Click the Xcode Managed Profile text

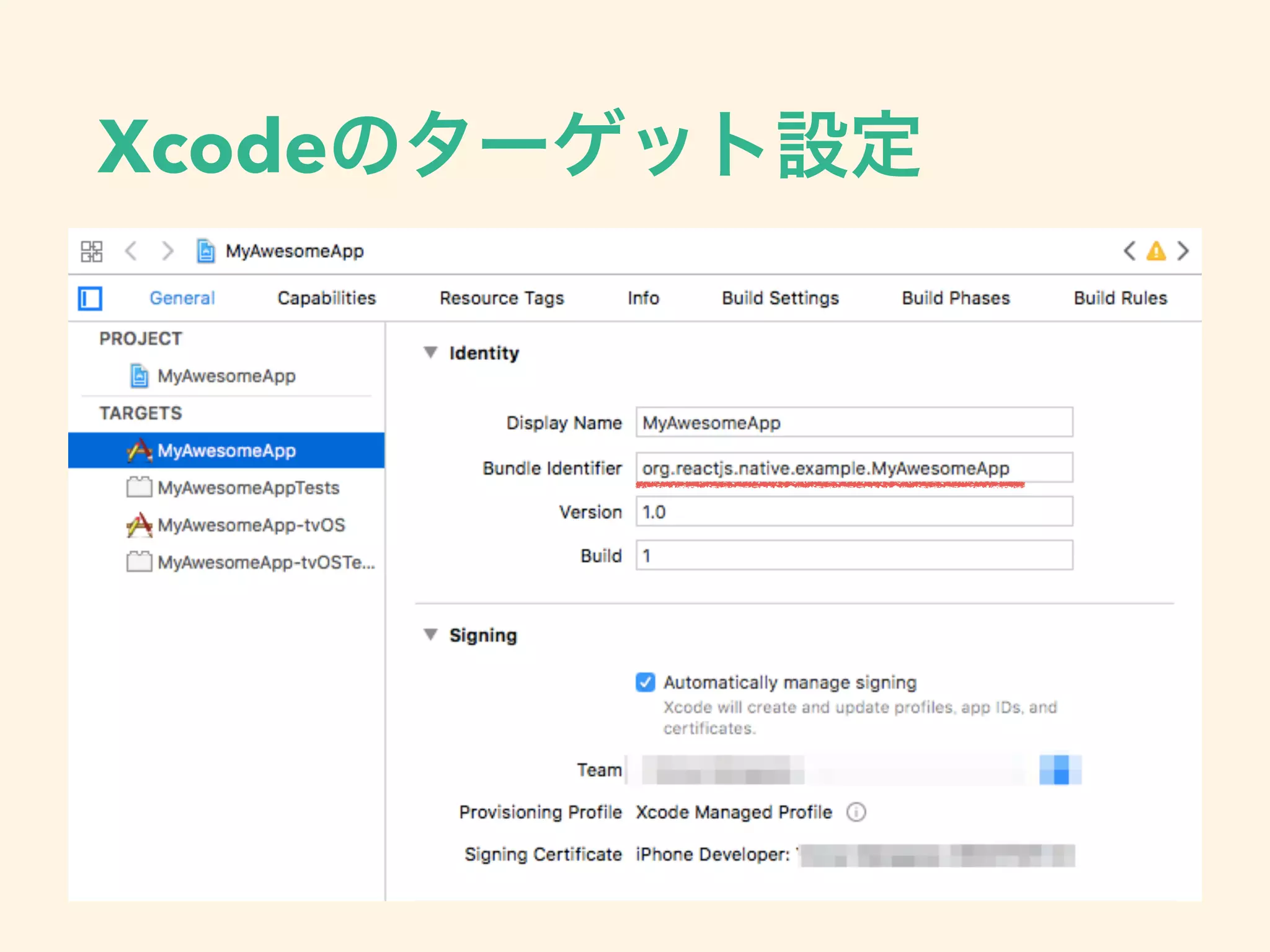(x=734, y=812)
